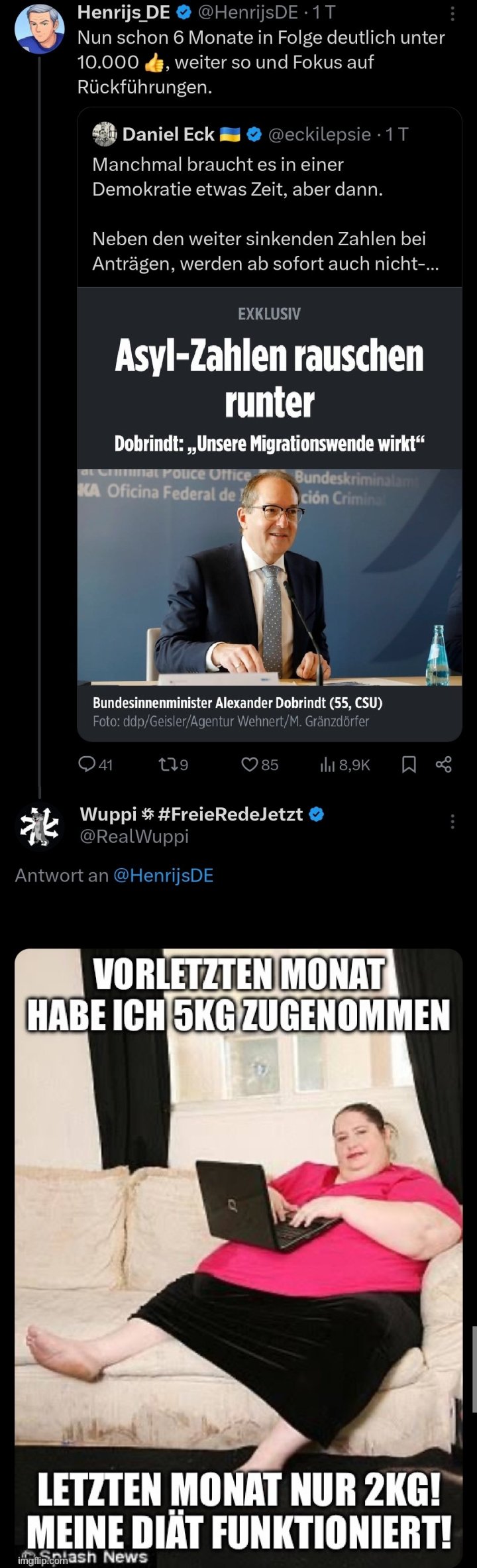Click the @eckilepsie handle
Screen dimensions: 477x1568
tap(319, 135)
